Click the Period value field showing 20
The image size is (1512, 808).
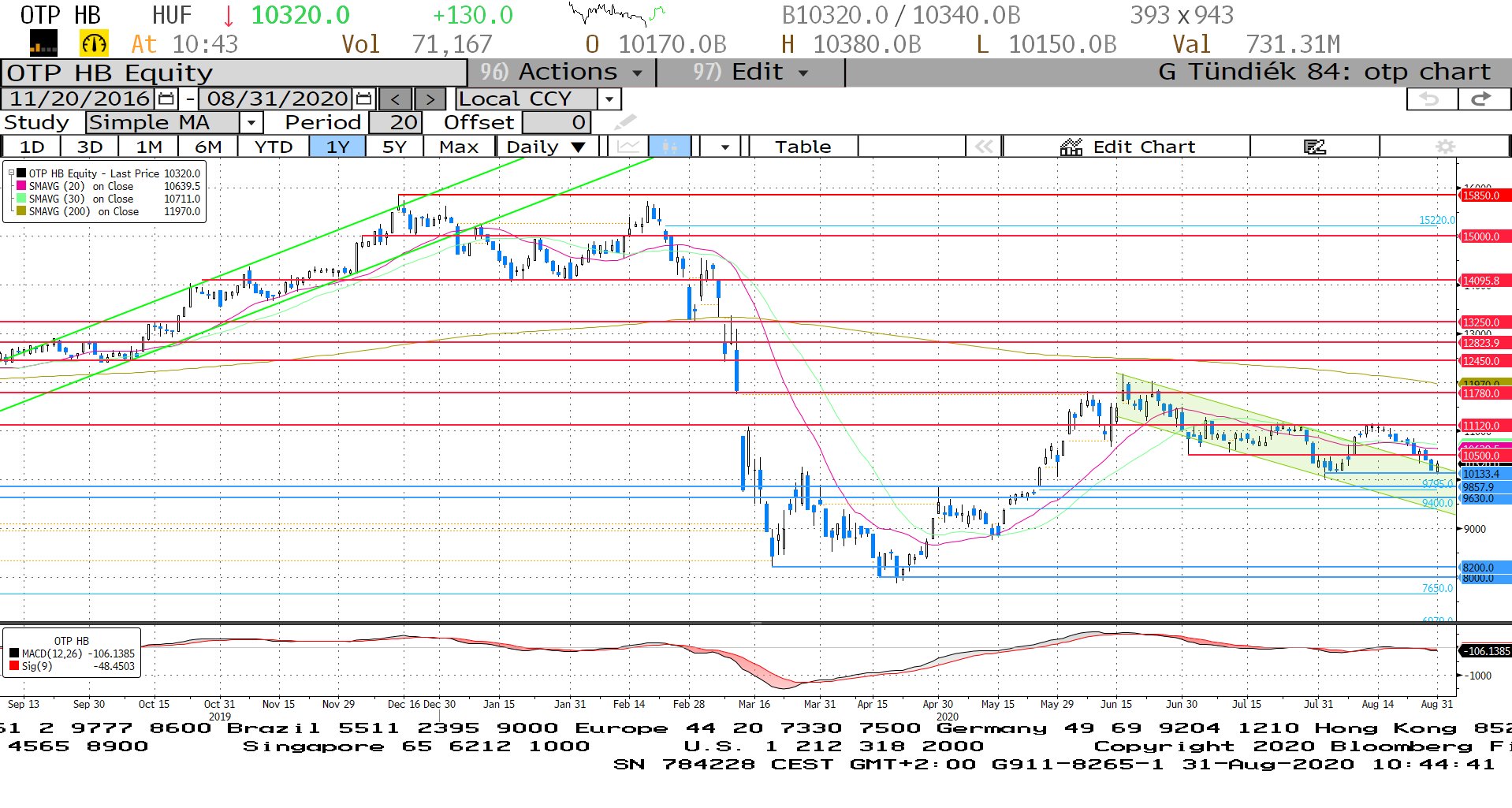[x=396, y=123]
